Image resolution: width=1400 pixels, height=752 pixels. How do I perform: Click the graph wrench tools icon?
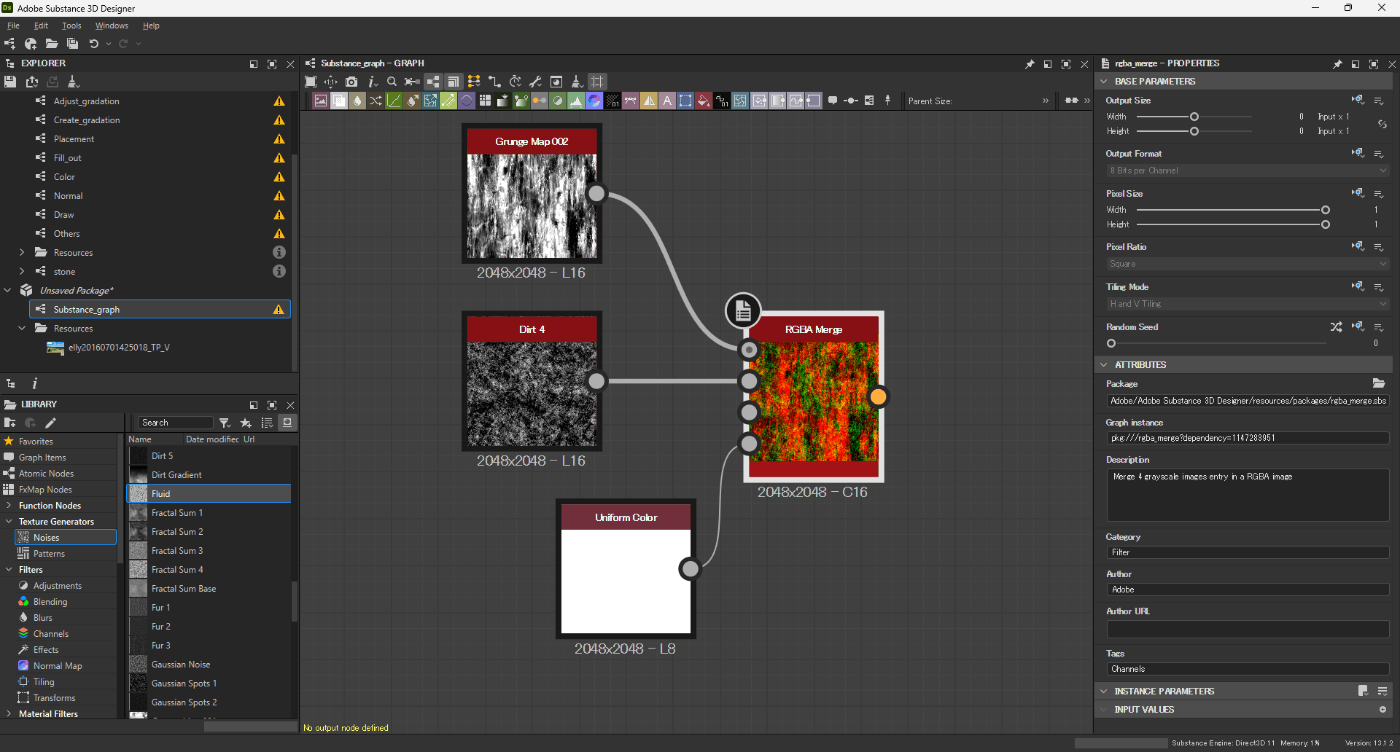coord(535,81)
